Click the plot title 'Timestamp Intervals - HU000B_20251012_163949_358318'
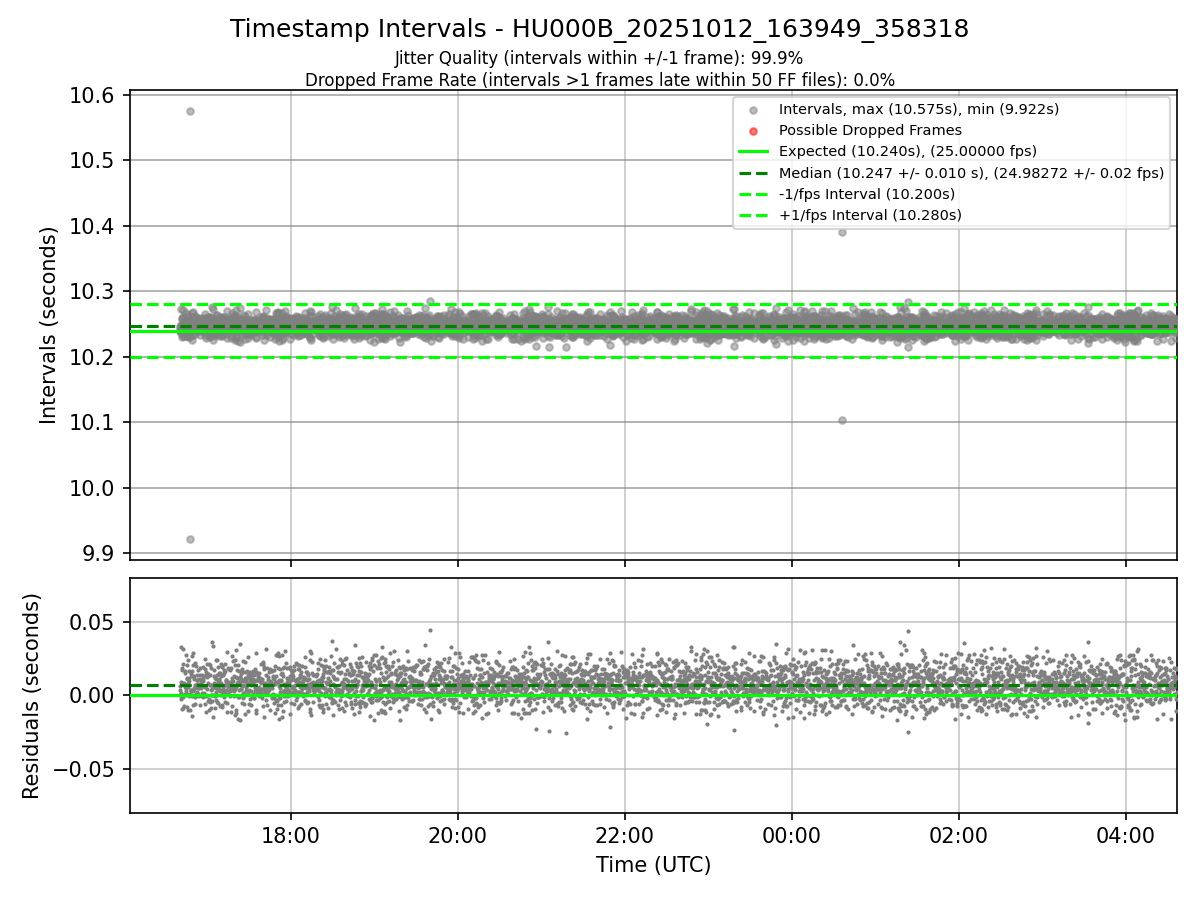 (x=599, y=29)
